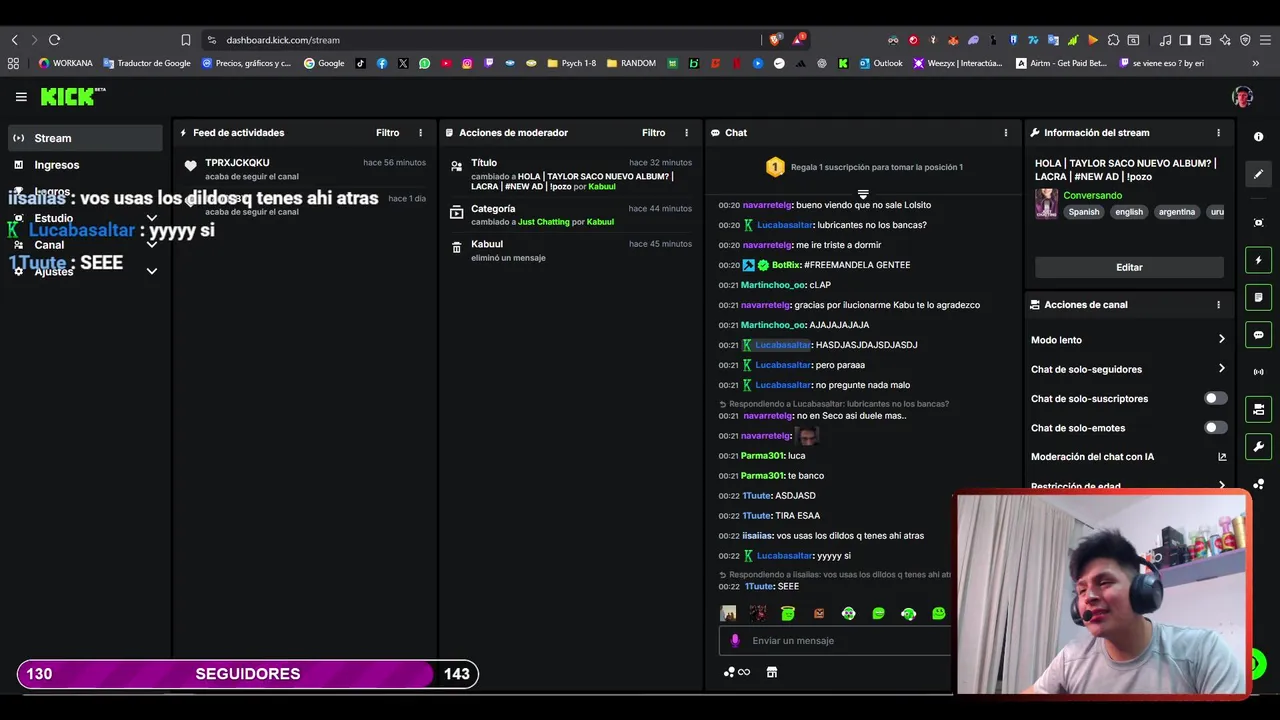Screen dimensions: 1280x720
Task: Click the Spanish tag
Action: coord(1083,212)
